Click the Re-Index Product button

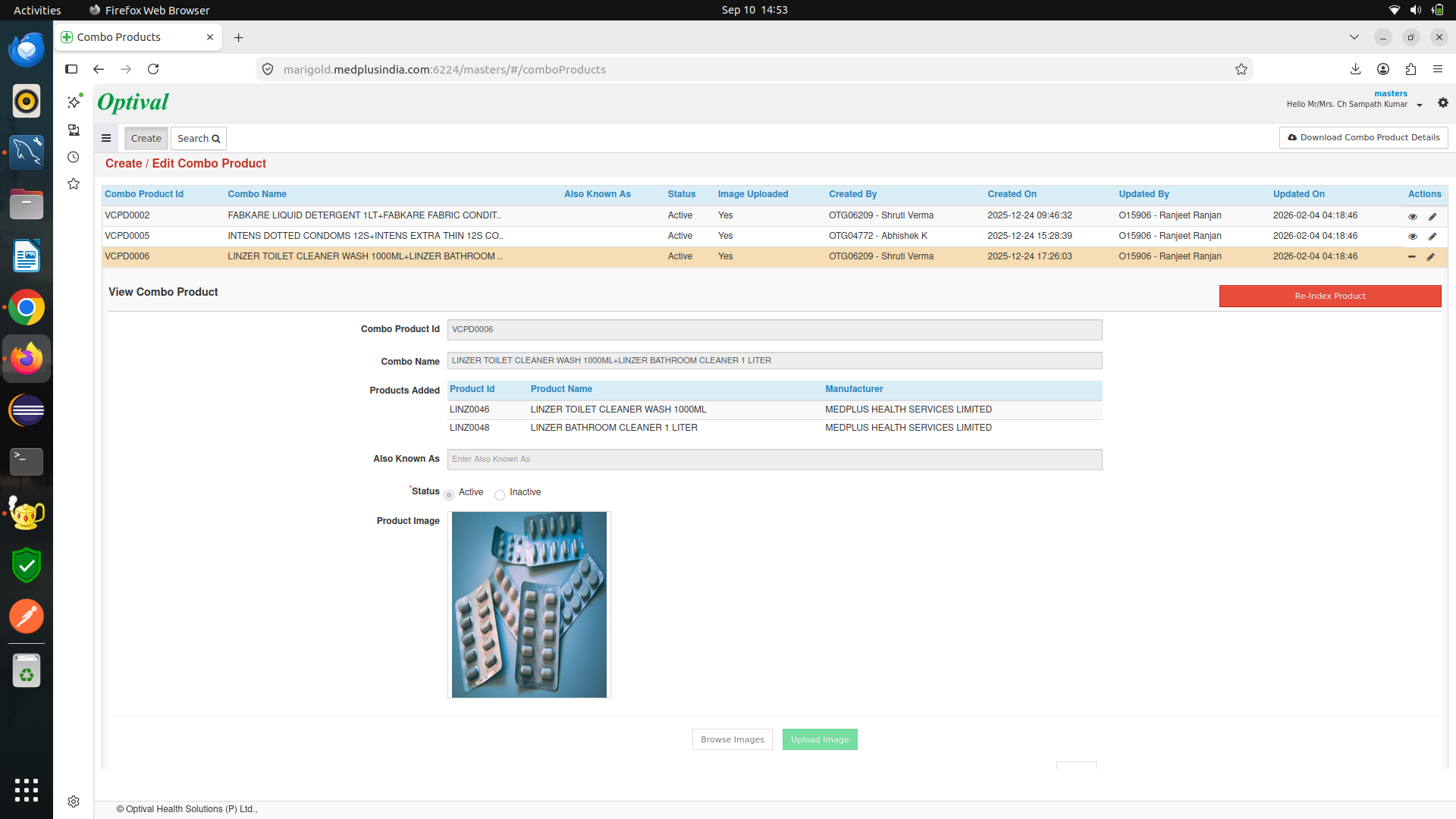[1330, 296]
